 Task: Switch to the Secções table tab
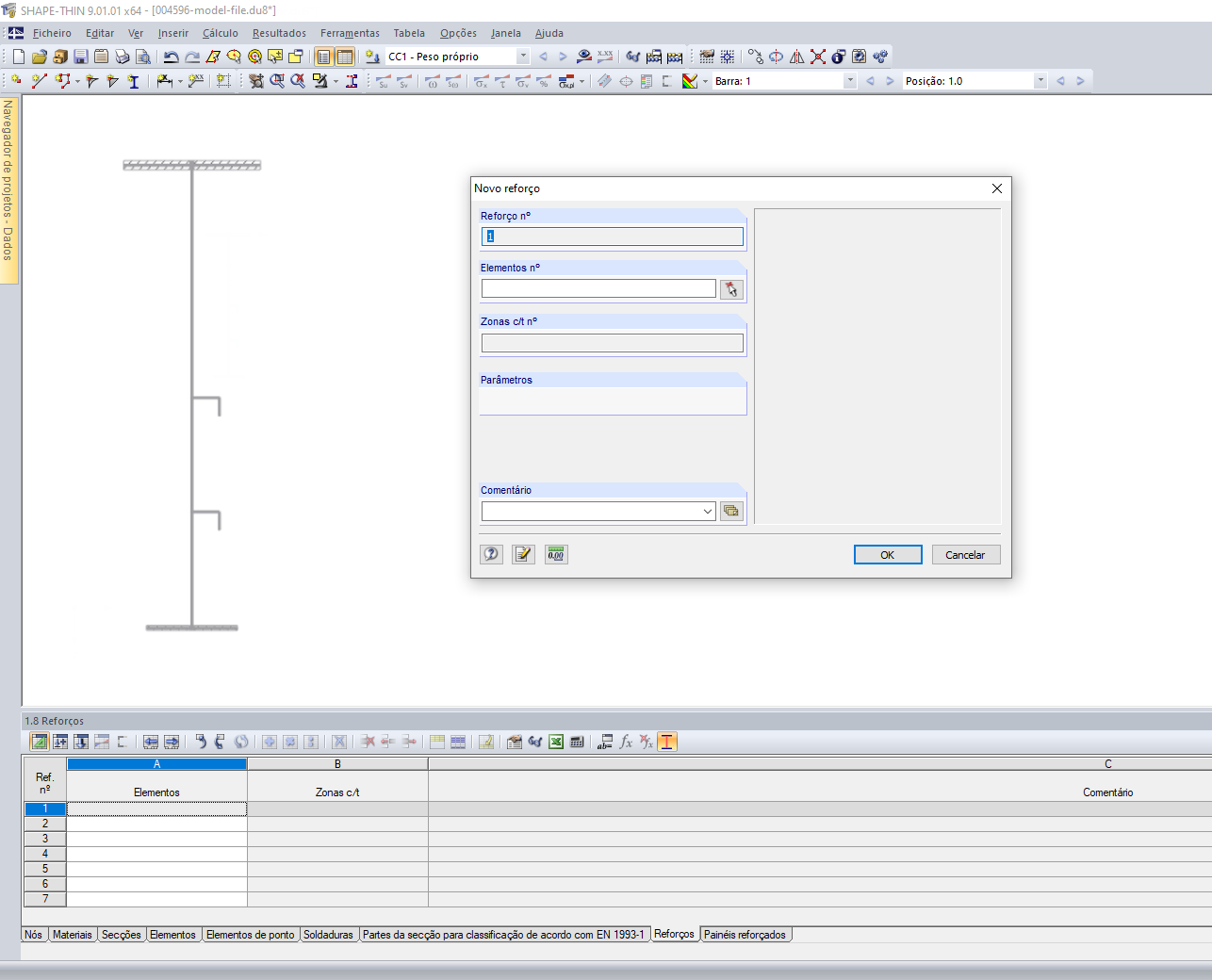coord(122,935)
